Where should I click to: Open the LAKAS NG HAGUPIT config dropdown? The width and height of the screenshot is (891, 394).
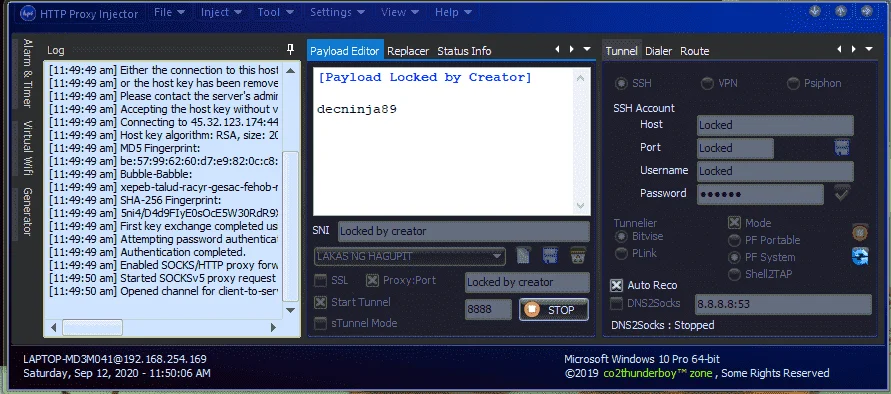click(409, 256)
